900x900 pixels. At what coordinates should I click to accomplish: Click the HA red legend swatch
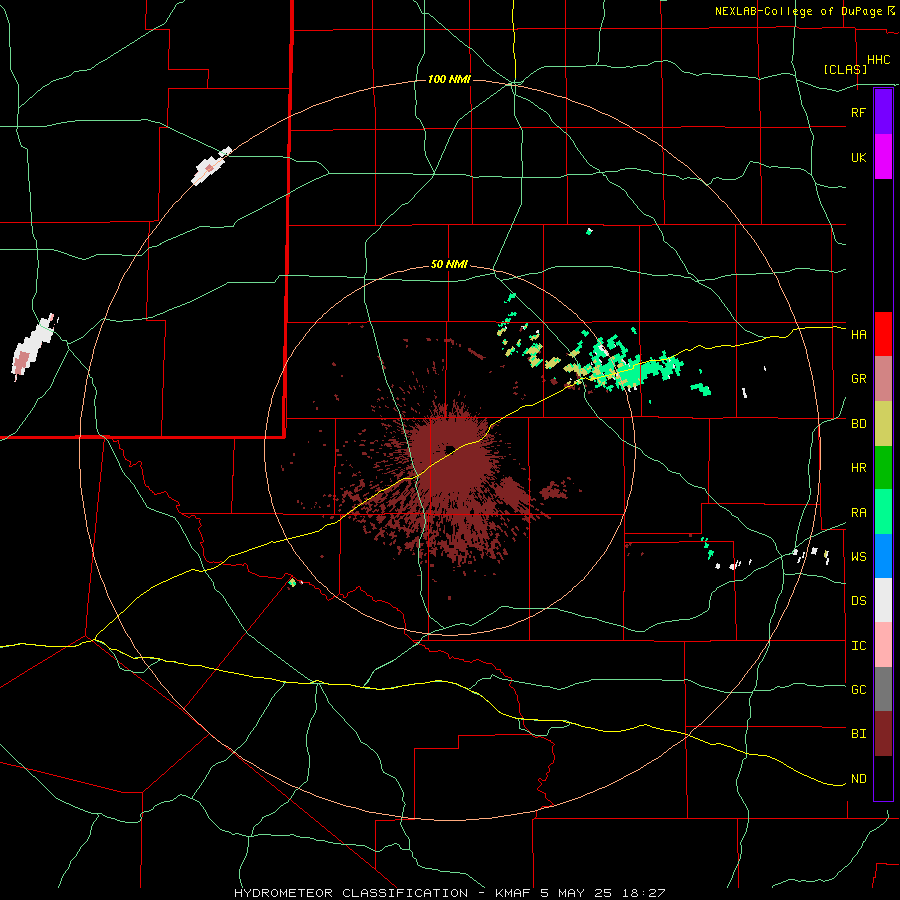coord(883,334)
